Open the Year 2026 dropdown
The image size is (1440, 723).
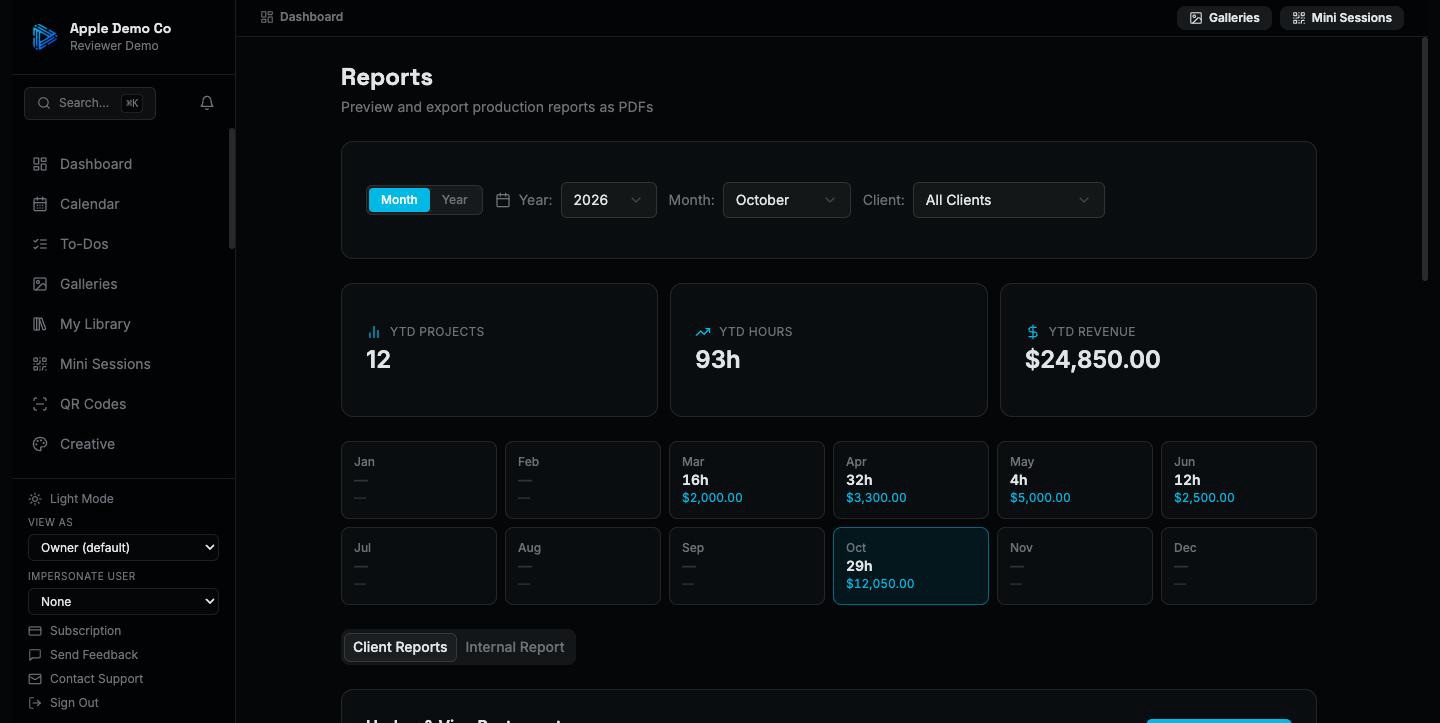pyautogui.click(x=609, y=200)
